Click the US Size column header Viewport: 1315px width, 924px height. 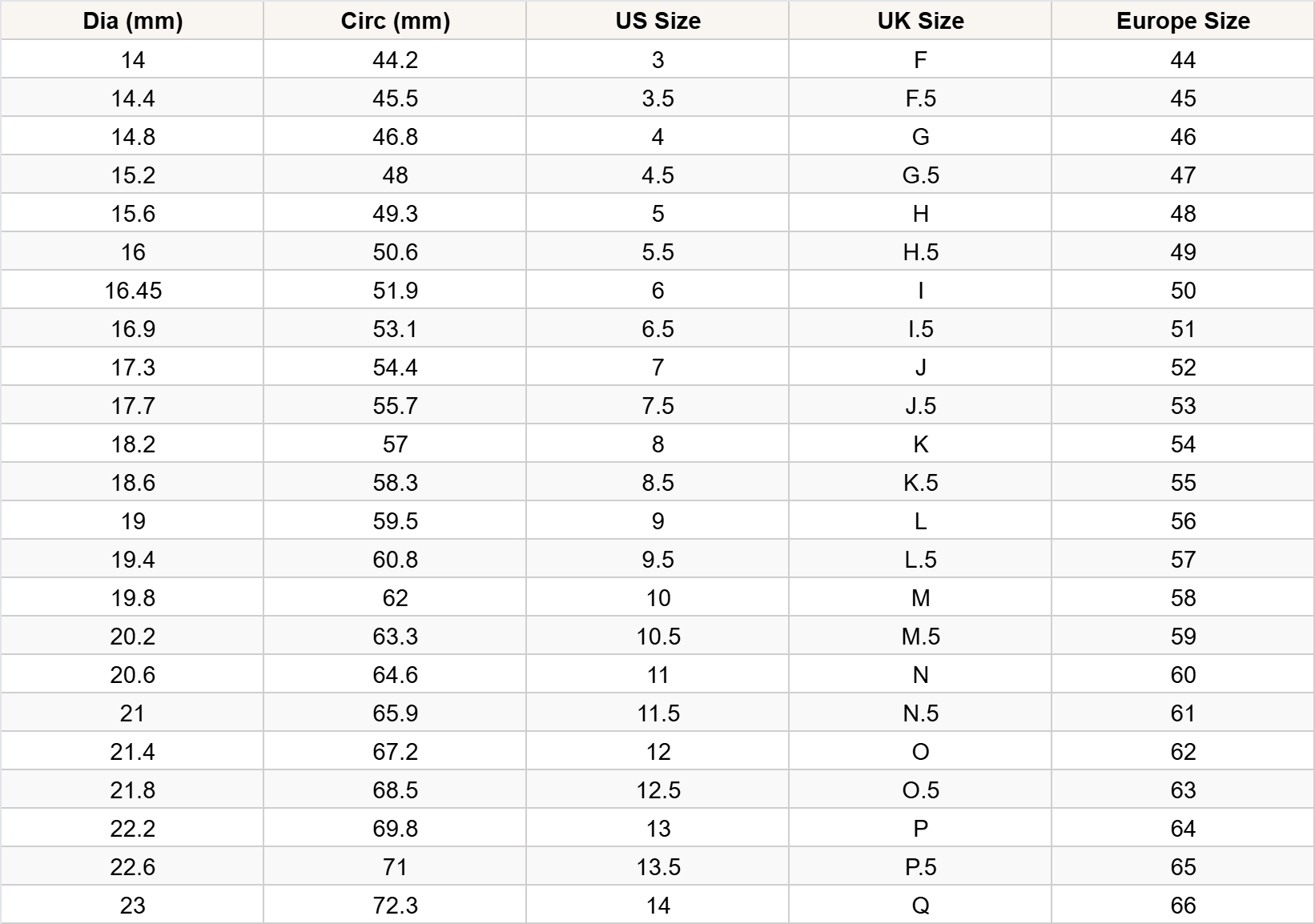[657, 21]
